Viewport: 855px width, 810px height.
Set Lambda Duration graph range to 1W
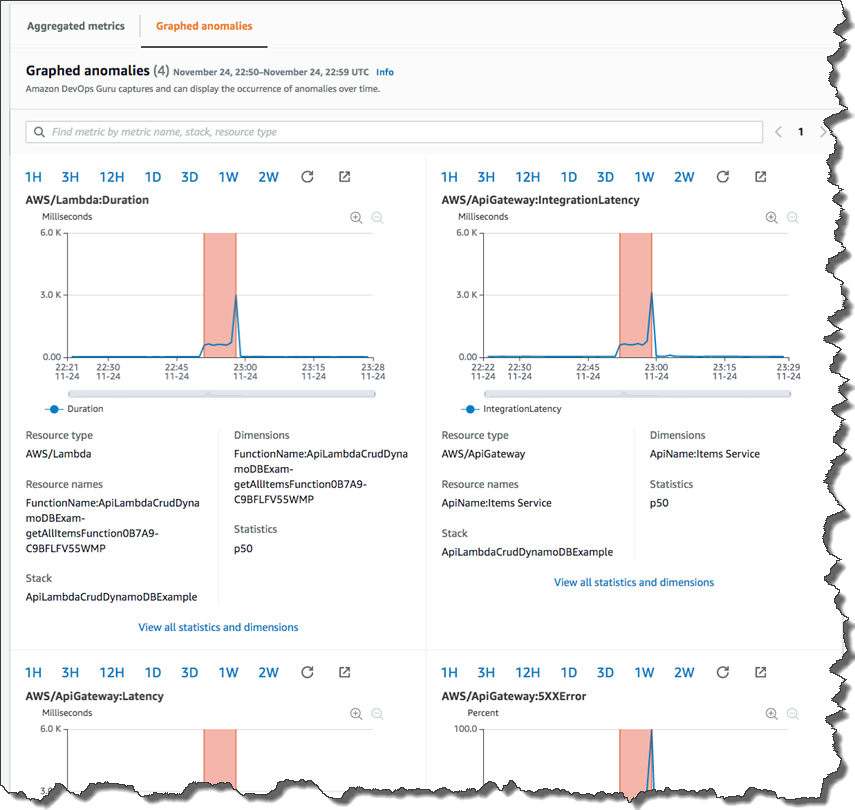tap(228, 177)
